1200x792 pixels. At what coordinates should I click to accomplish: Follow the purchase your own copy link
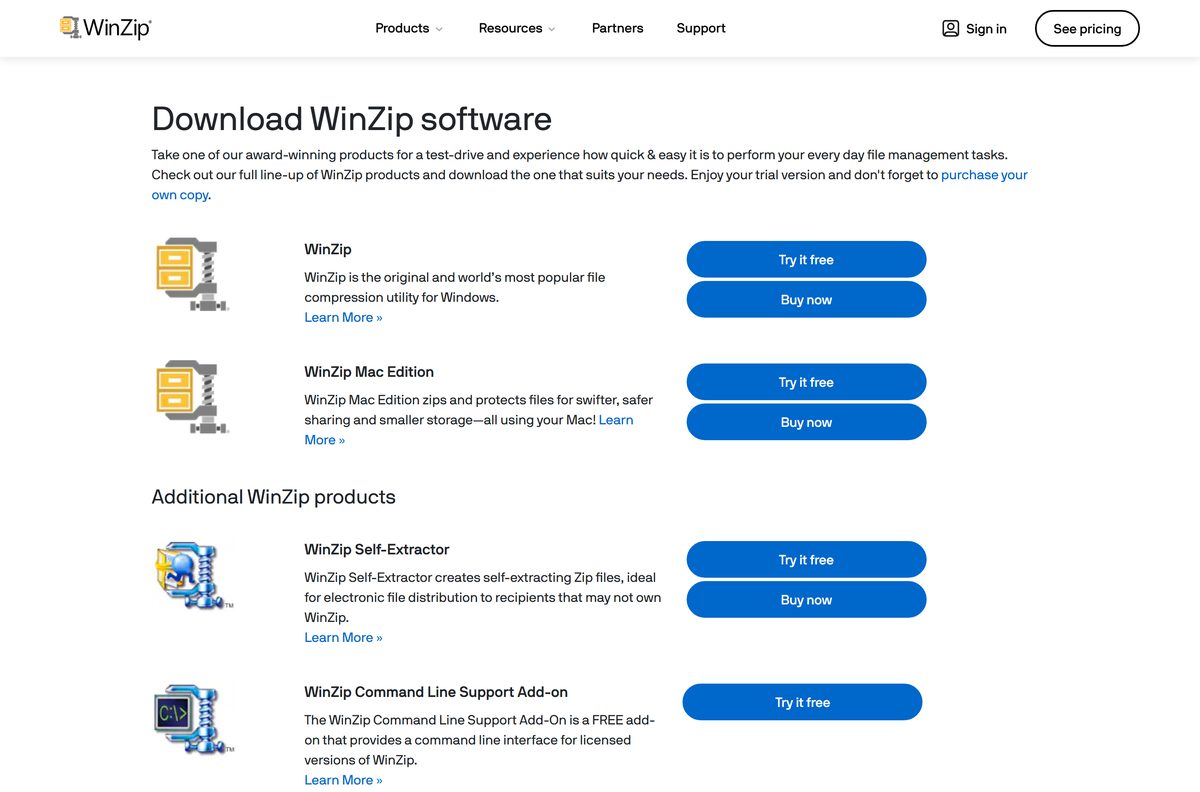pos(984,174)
